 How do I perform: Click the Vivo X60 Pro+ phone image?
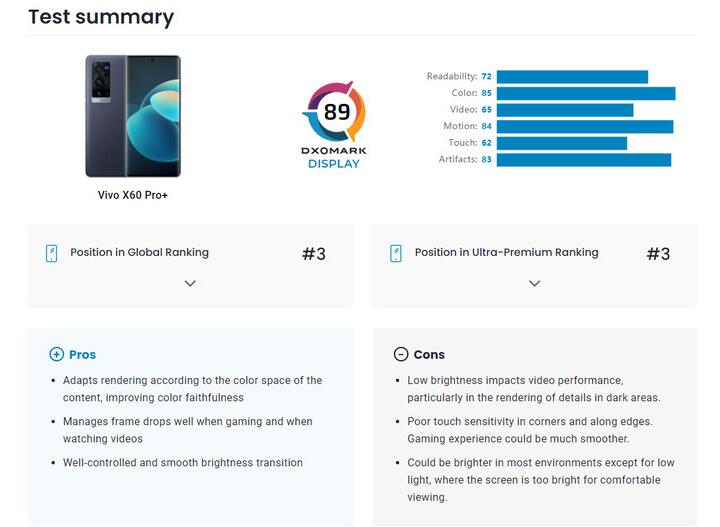click(132, 116)
